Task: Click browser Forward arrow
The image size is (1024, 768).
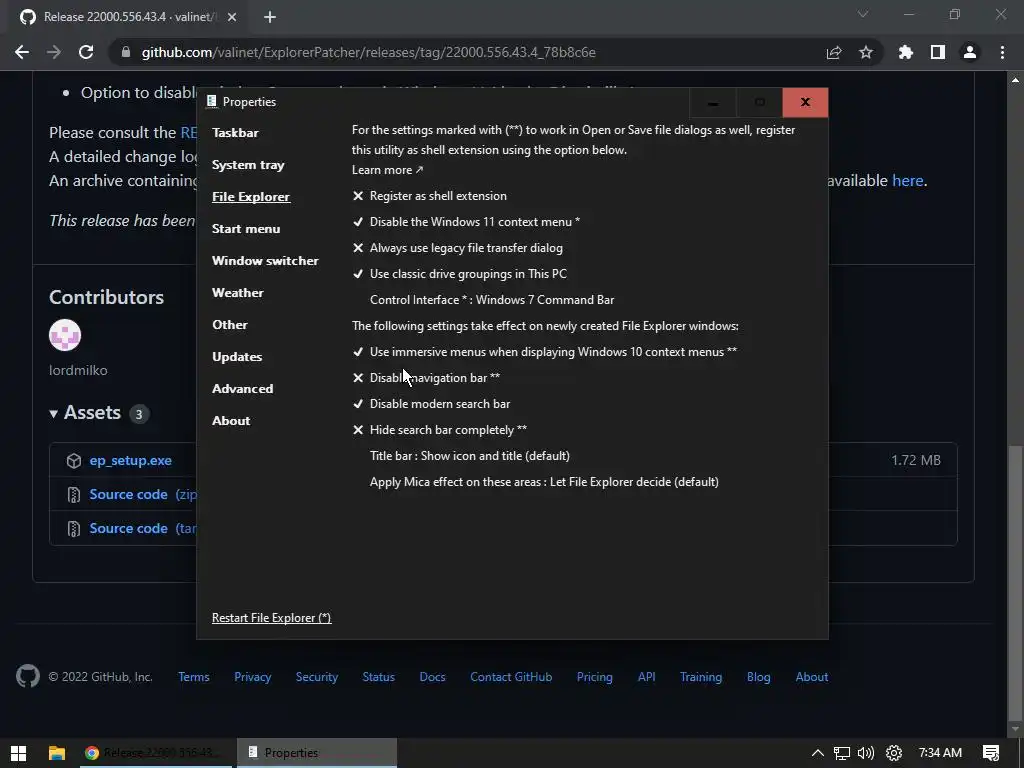Action: (x=54, y=52)
